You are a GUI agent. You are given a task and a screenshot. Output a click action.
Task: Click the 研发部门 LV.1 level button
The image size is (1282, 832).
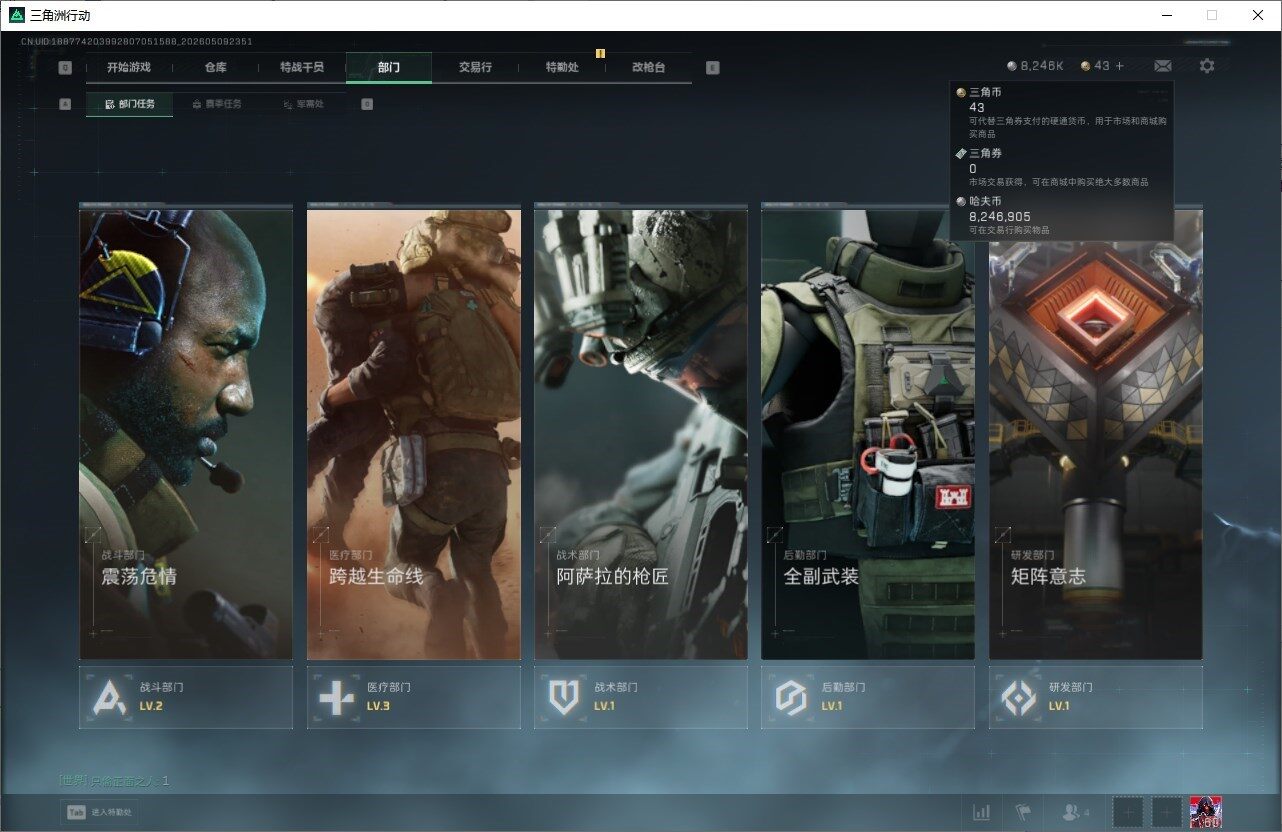coord(1096,698)
